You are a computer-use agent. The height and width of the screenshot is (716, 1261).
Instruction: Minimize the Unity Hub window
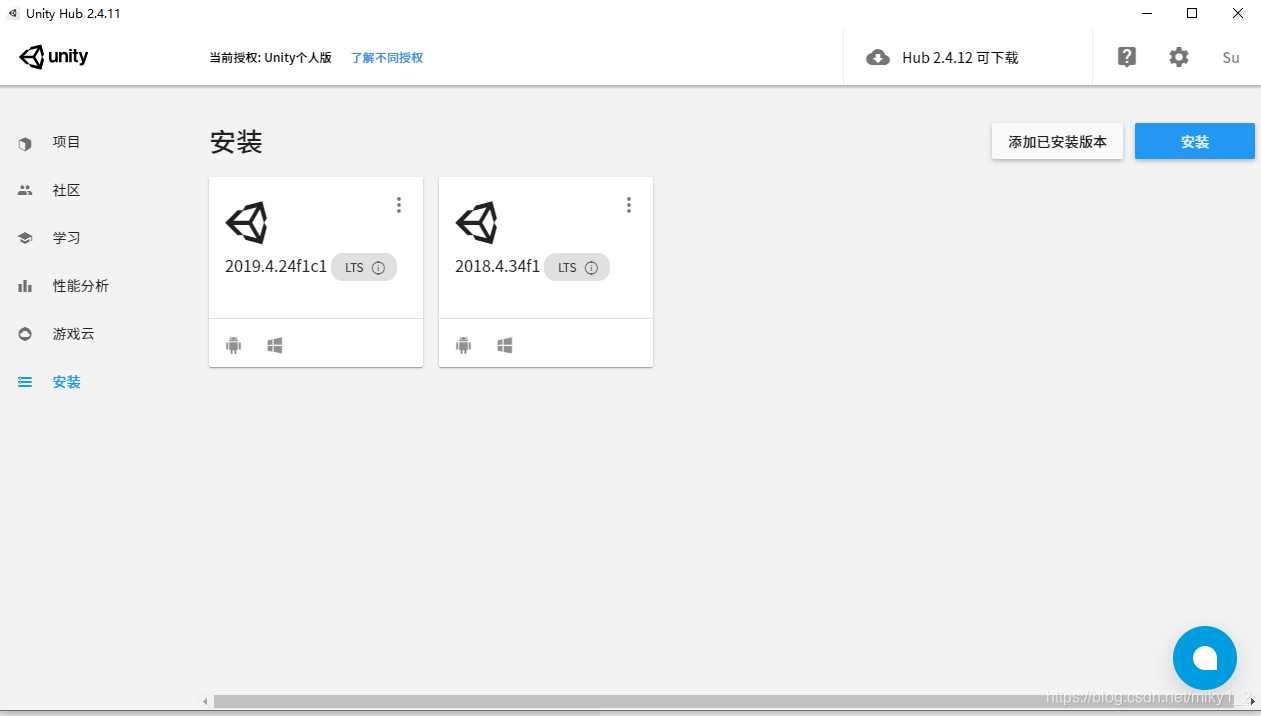click(1146, 13)
